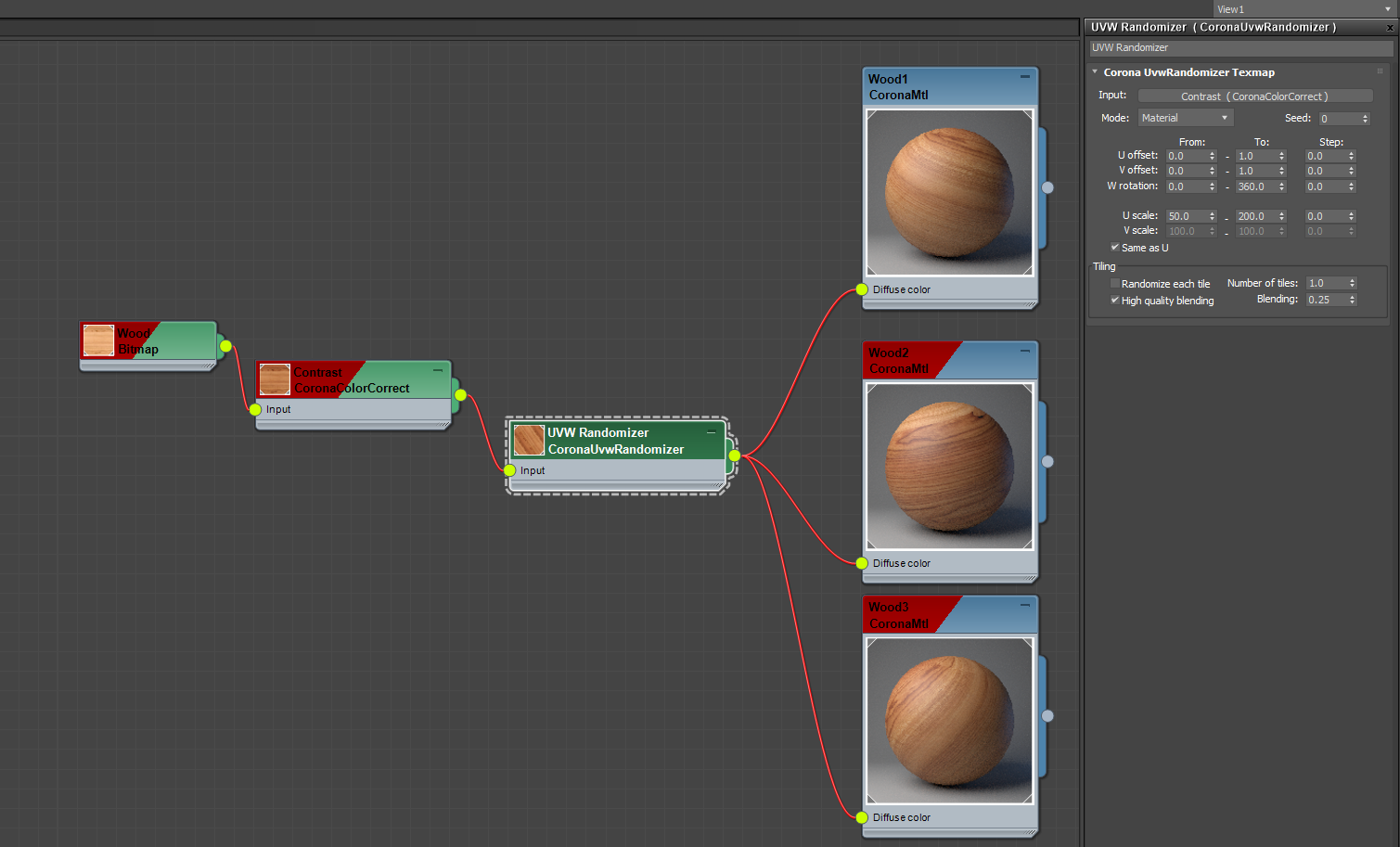1400x847 pixels.
Task: Click the W rotation To field showing 360.0
Action: 1256,186
